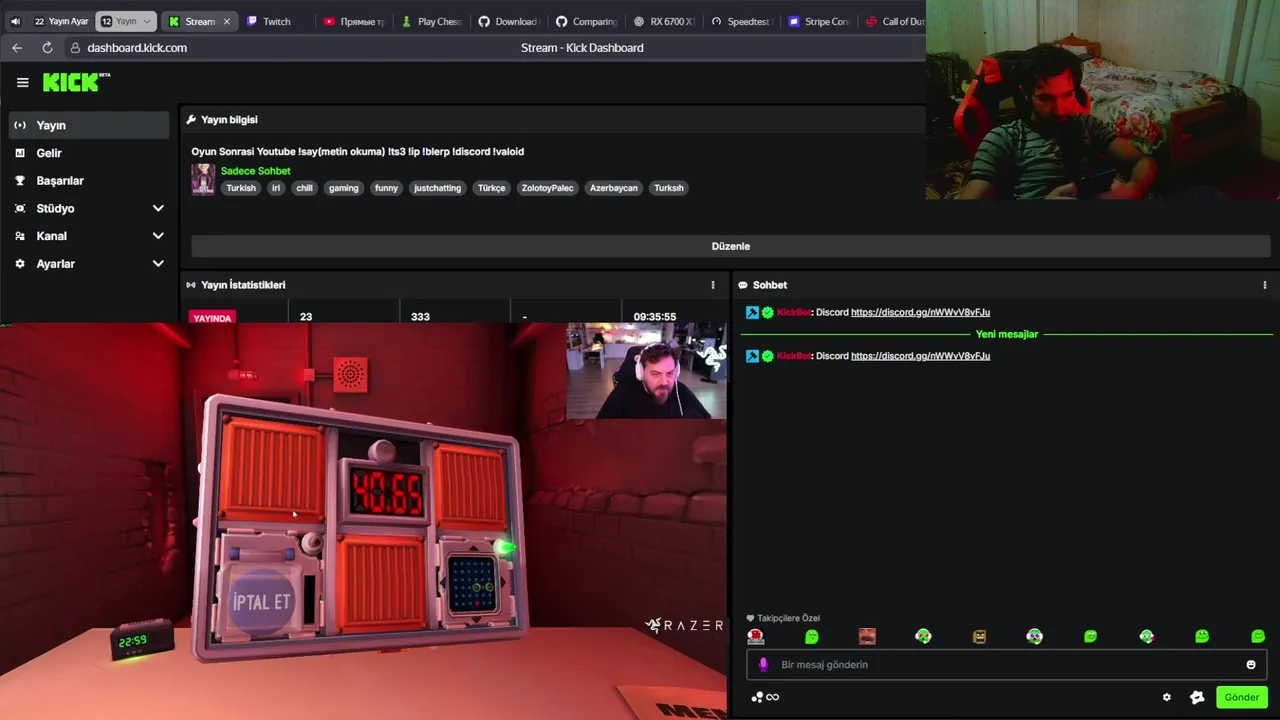The width and height of the screenshot is (1280, 720).
Task: Open the Başarılar sidebar section
Action: (89, 181)
